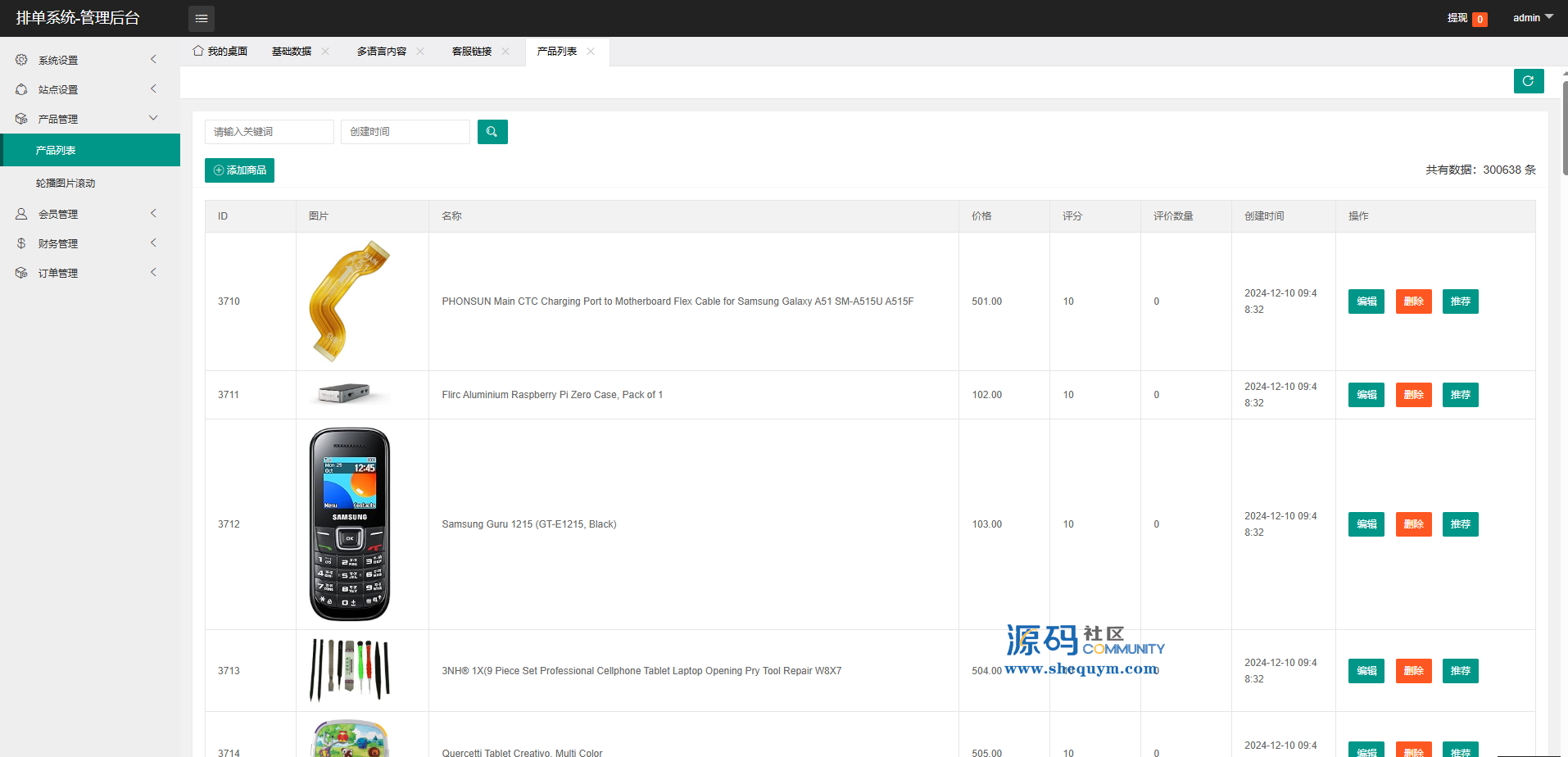Viewport: 1568px width, 757px height.
Task: Close the 产品列表 tab
Action: tap(591, 52)
